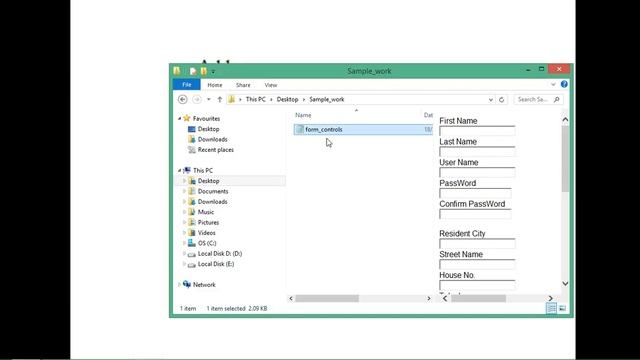This screenshot has height=360, width=640.
Task: Refresh the Sample_work folder
Action: pos(502,100)
